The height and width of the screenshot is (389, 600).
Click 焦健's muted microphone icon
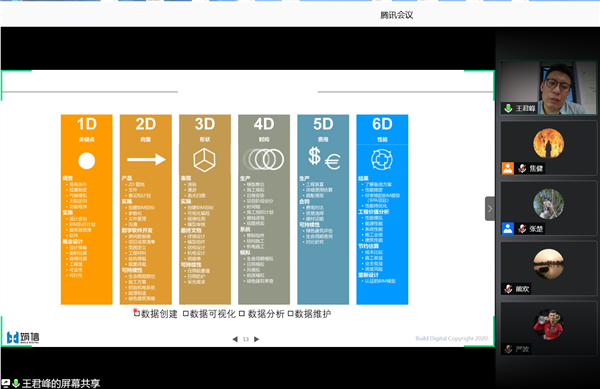tap(522, 168)
